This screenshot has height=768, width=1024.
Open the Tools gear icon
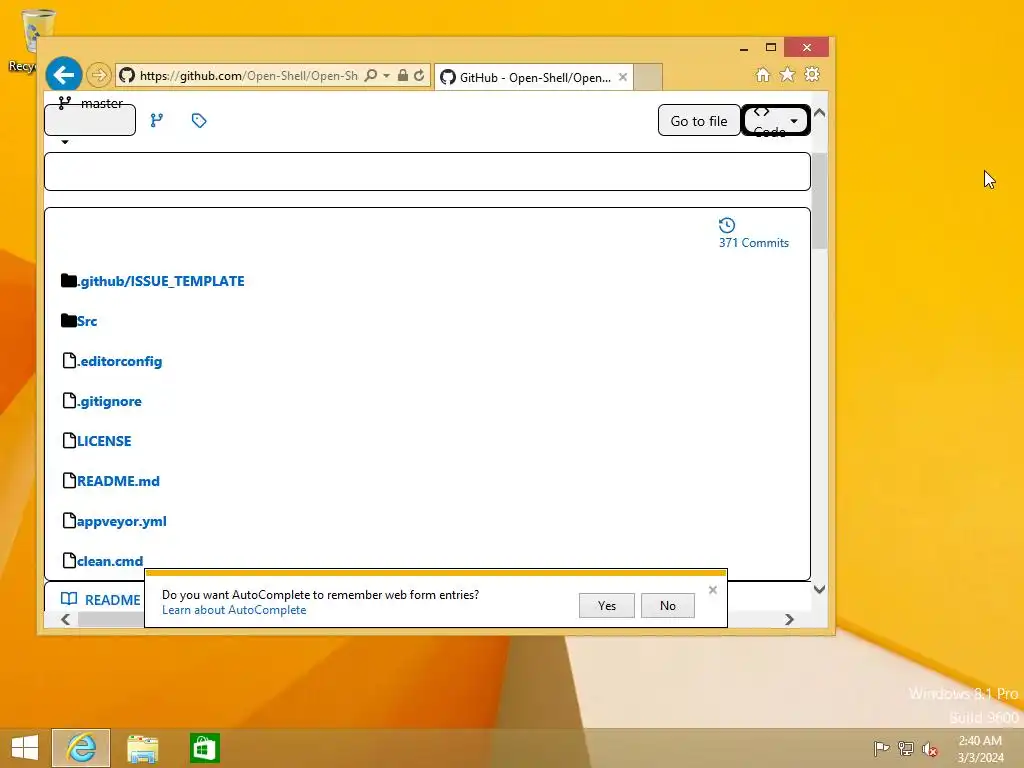click(x=812, y=74)
